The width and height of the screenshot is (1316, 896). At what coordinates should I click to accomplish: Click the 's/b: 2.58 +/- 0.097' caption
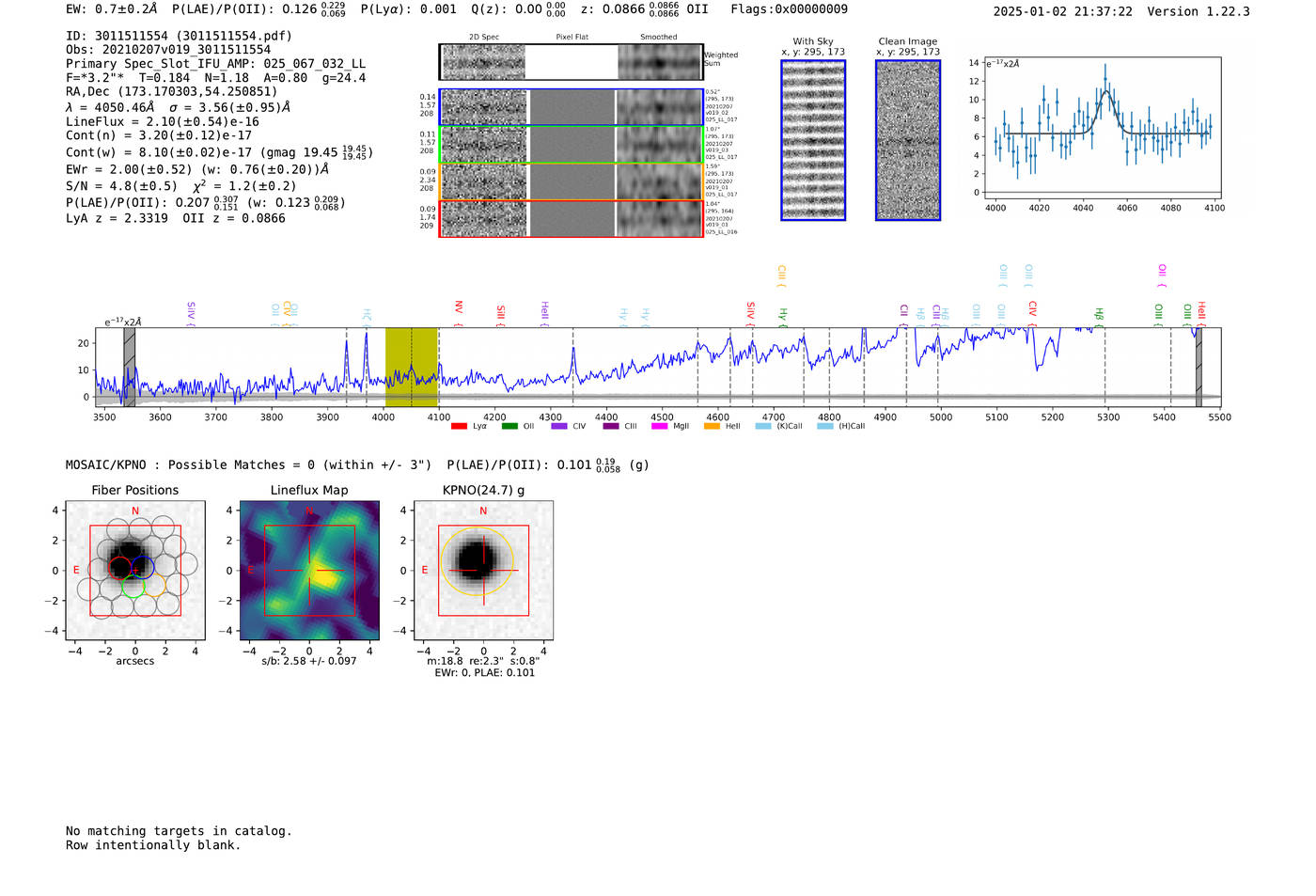(309, 661)
